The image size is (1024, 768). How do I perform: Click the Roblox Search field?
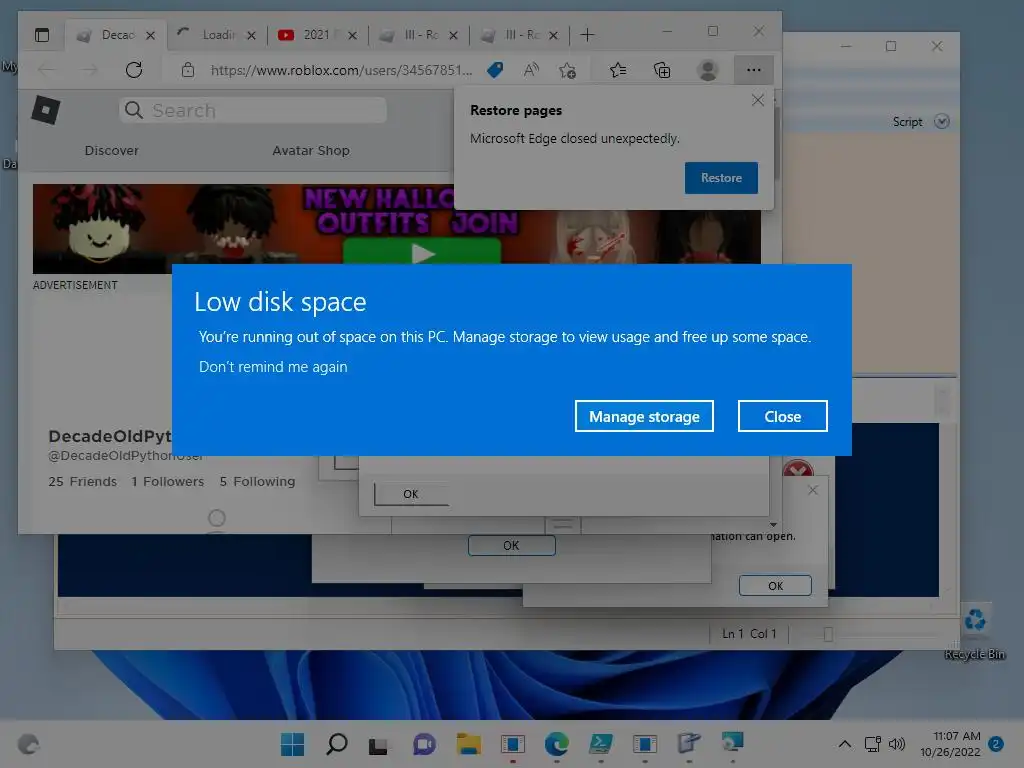click(253, 110)
